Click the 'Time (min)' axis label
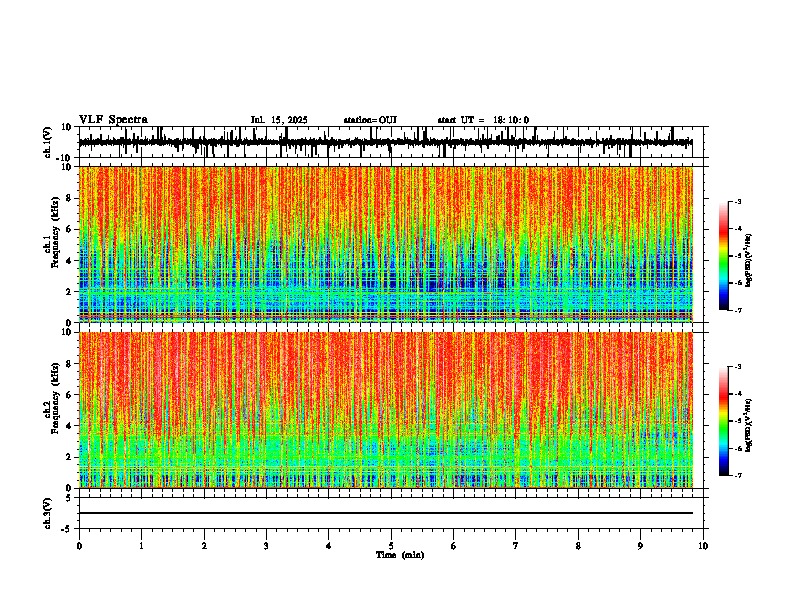This screenshot has height=612, width=792. pos(400,555)
